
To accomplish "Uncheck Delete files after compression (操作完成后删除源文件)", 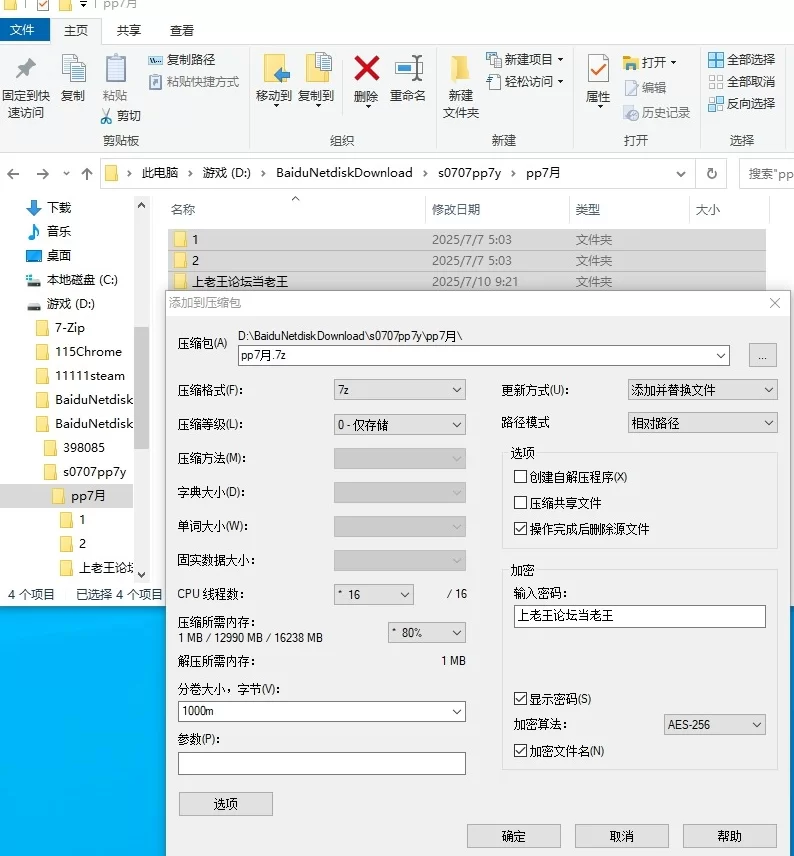I will [520, 528].
